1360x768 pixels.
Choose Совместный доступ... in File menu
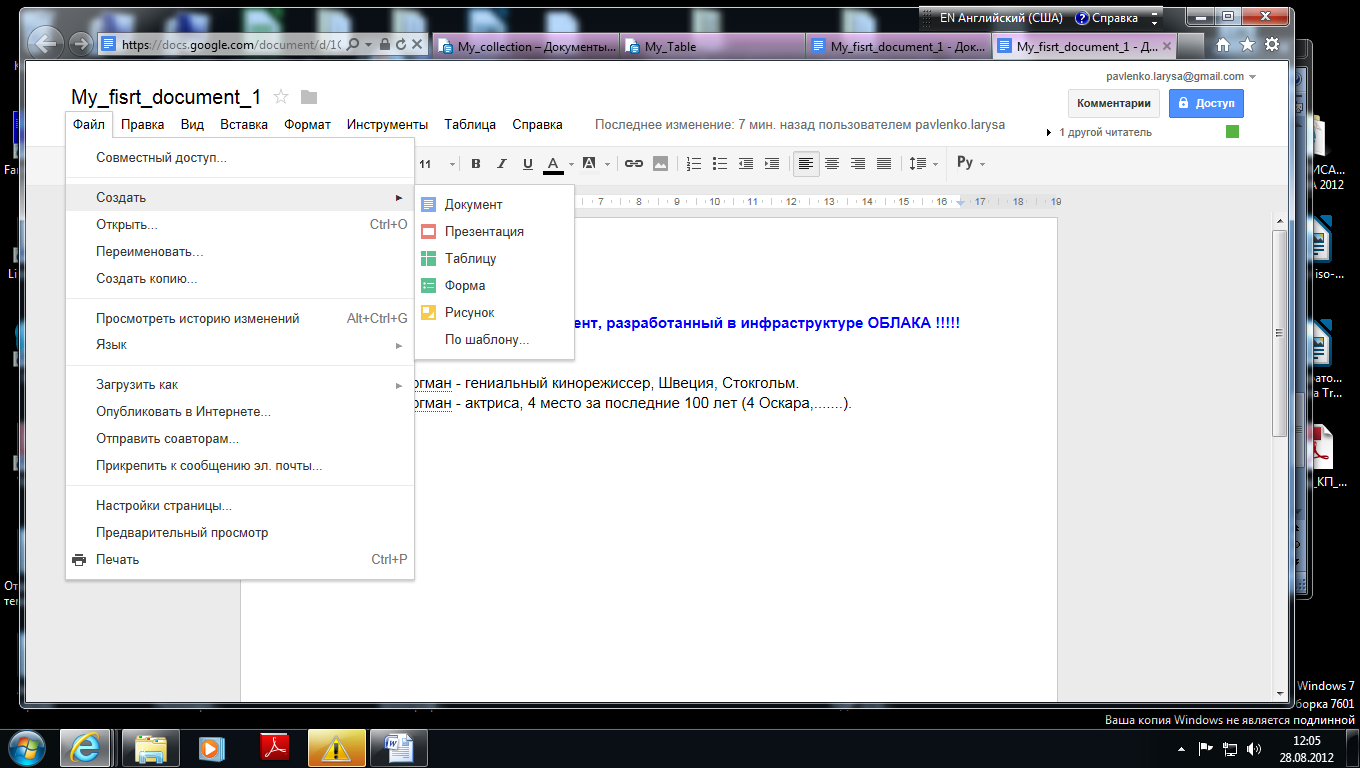(240, 158)
